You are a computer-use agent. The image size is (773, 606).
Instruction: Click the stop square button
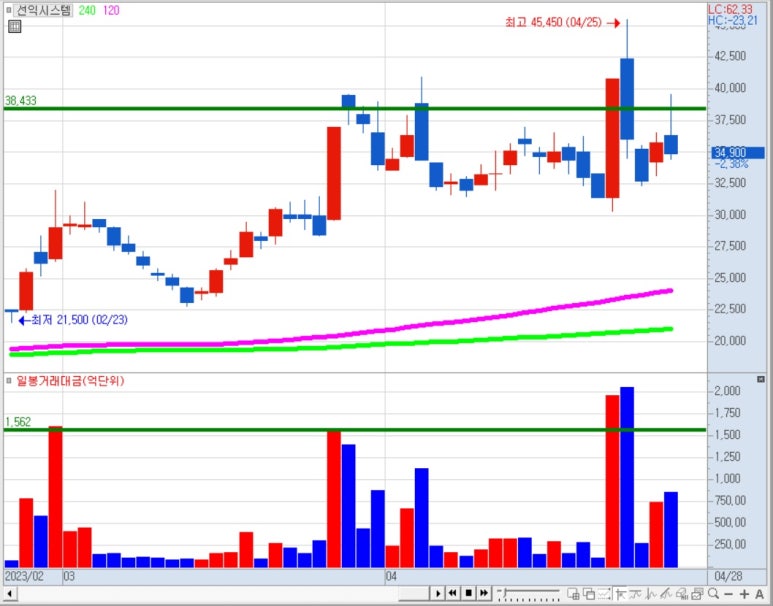(468, 593)
